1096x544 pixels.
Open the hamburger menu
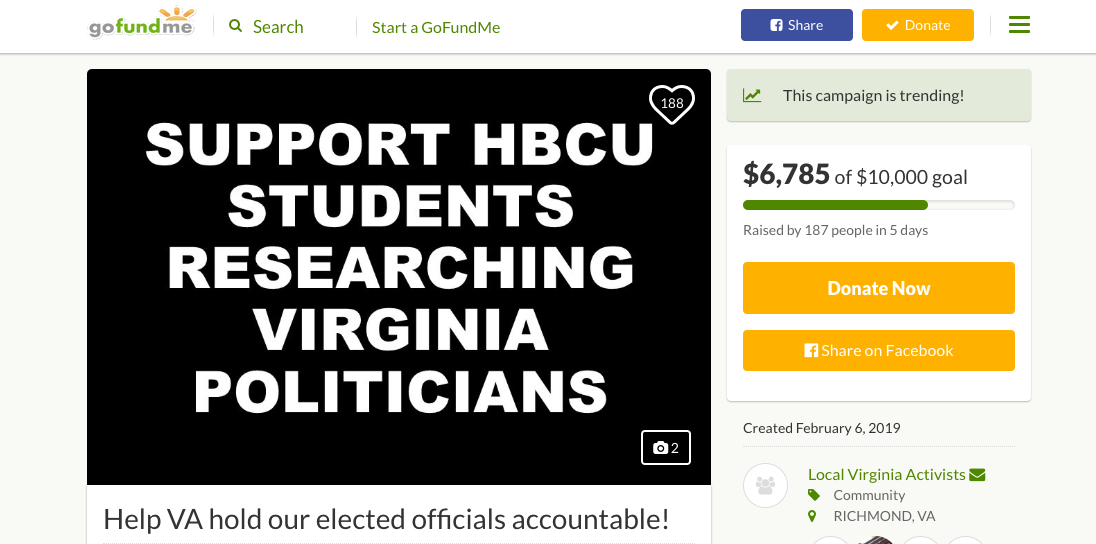coord(1019,25)
